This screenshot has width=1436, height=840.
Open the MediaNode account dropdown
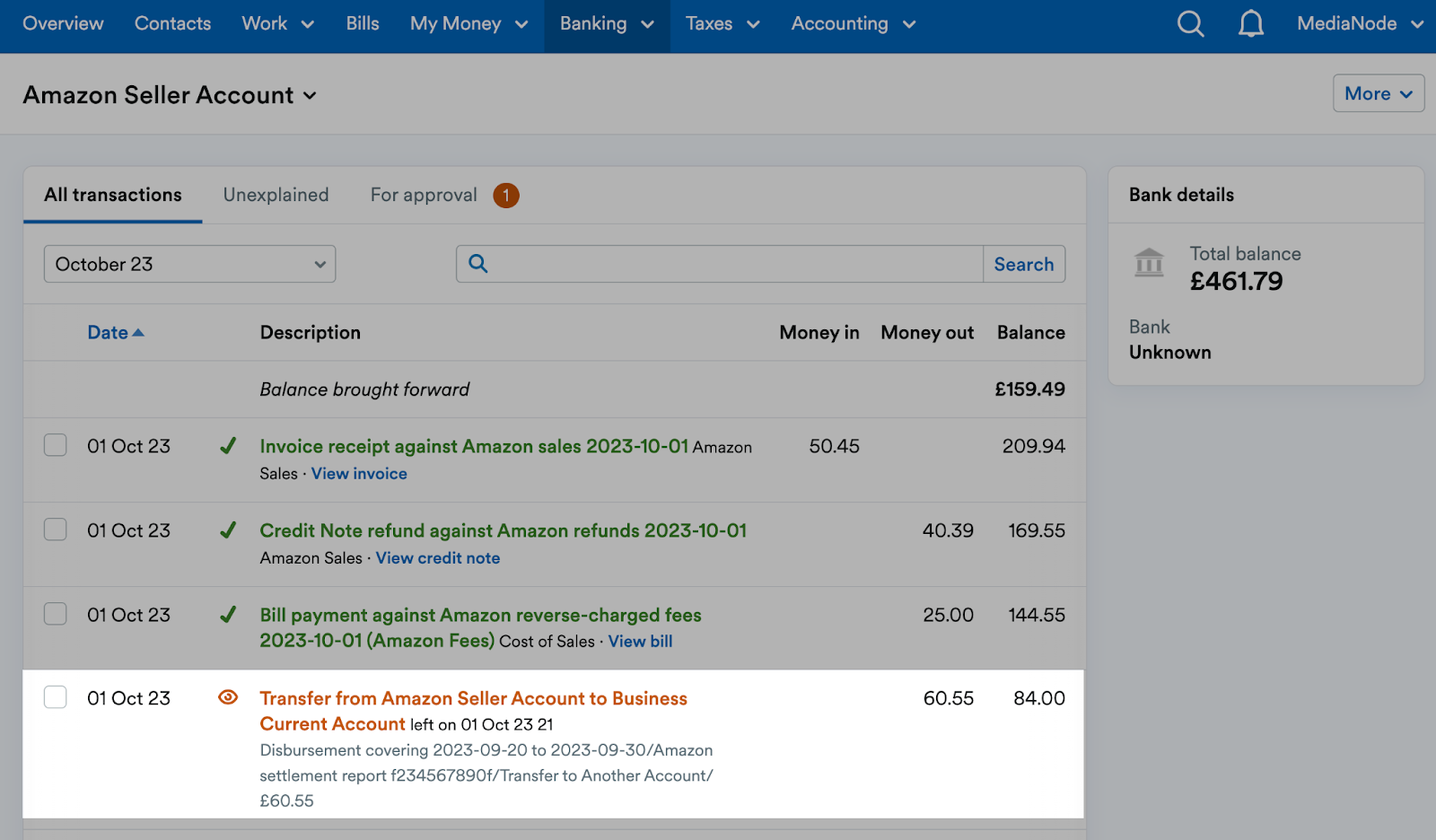pos(1360,24)
